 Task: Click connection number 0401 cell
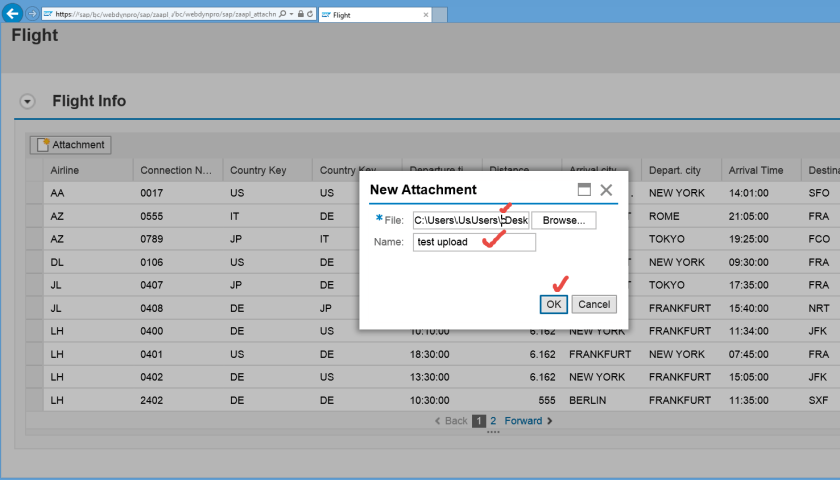point(178,354)
